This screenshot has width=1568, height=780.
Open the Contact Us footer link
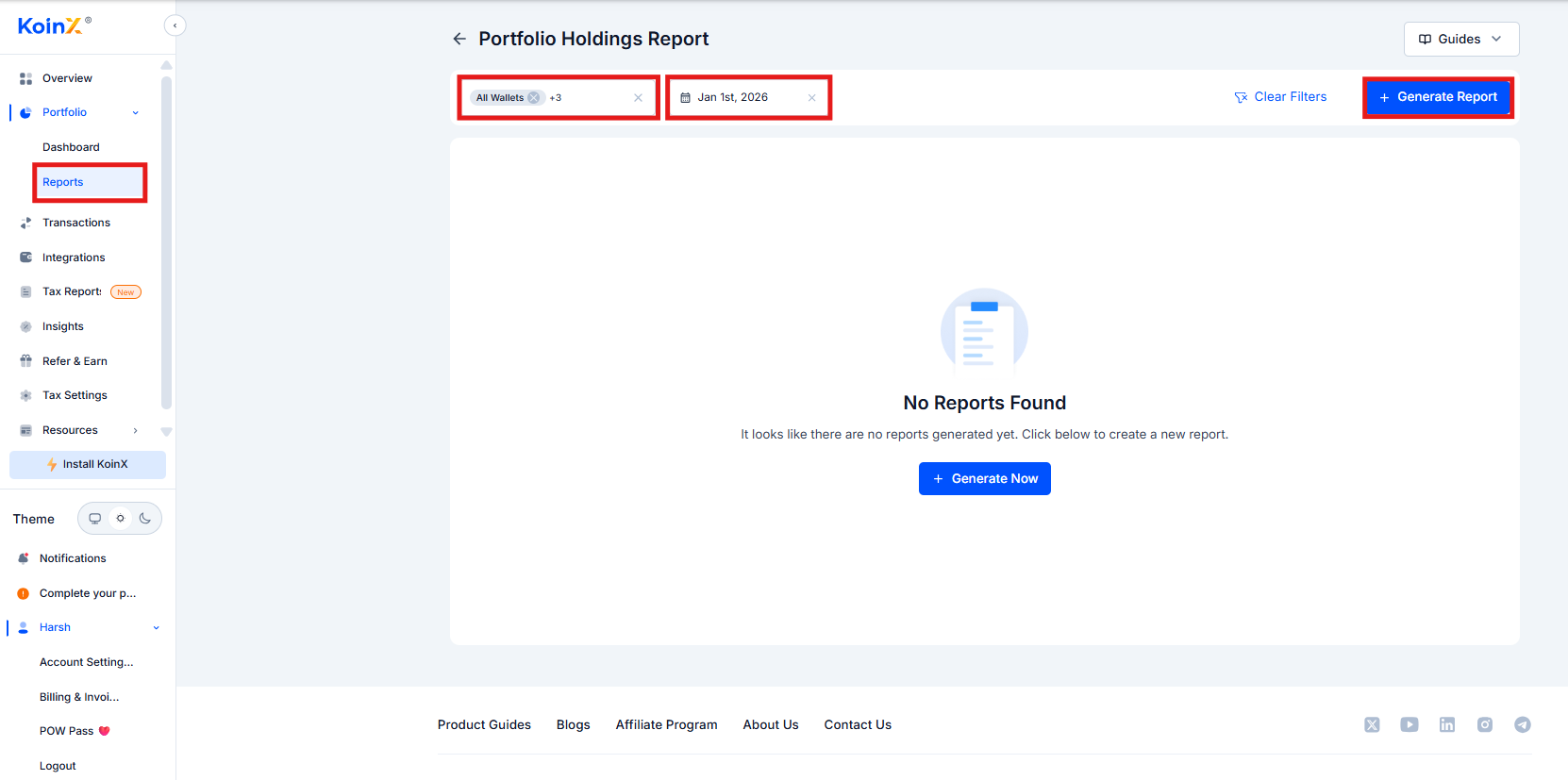click(x=858, y=724)
